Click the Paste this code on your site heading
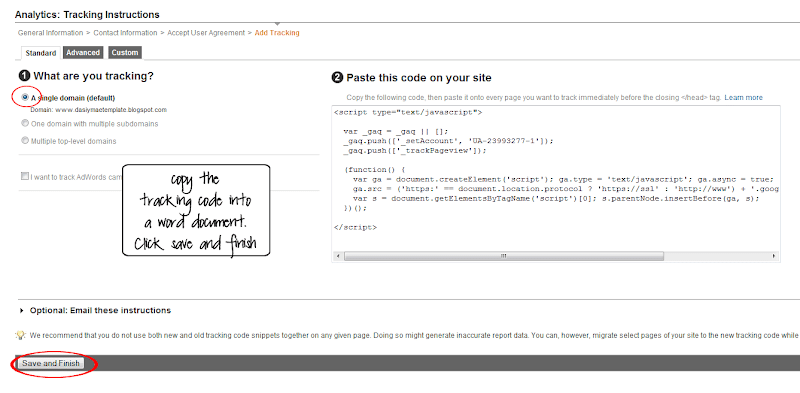800x393 pixels. point(418,78)
